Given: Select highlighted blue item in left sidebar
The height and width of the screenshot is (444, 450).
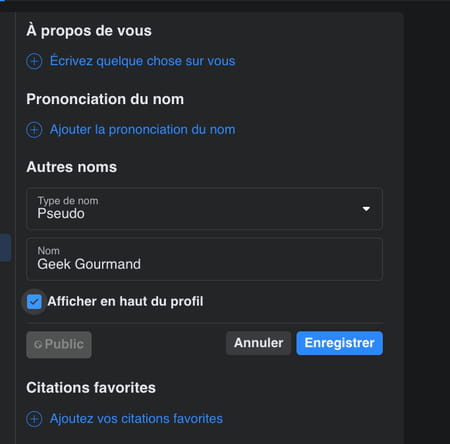Looking at the screenshot, I should click(5, 248).
